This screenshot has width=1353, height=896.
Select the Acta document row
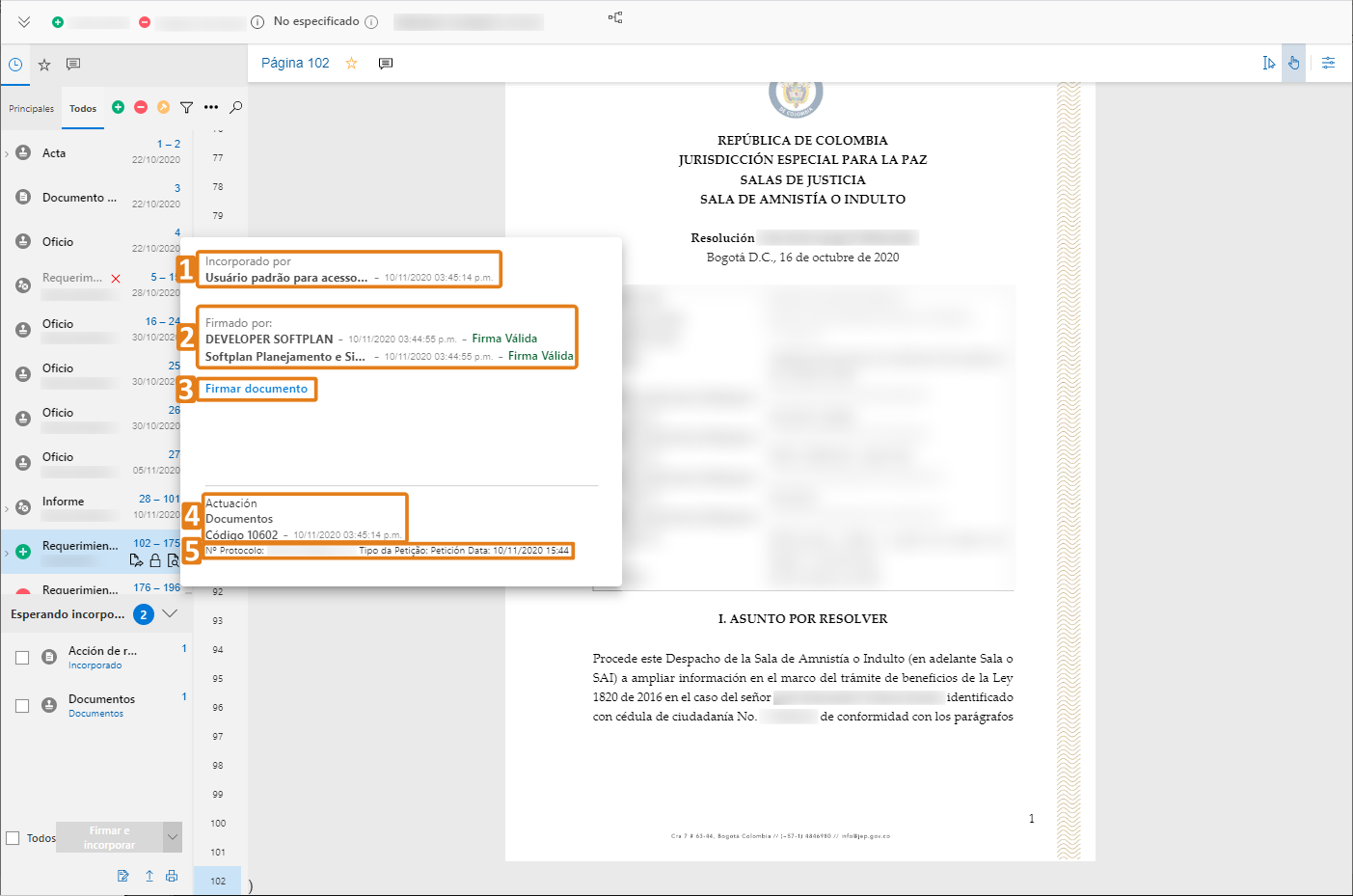[96, 153]
